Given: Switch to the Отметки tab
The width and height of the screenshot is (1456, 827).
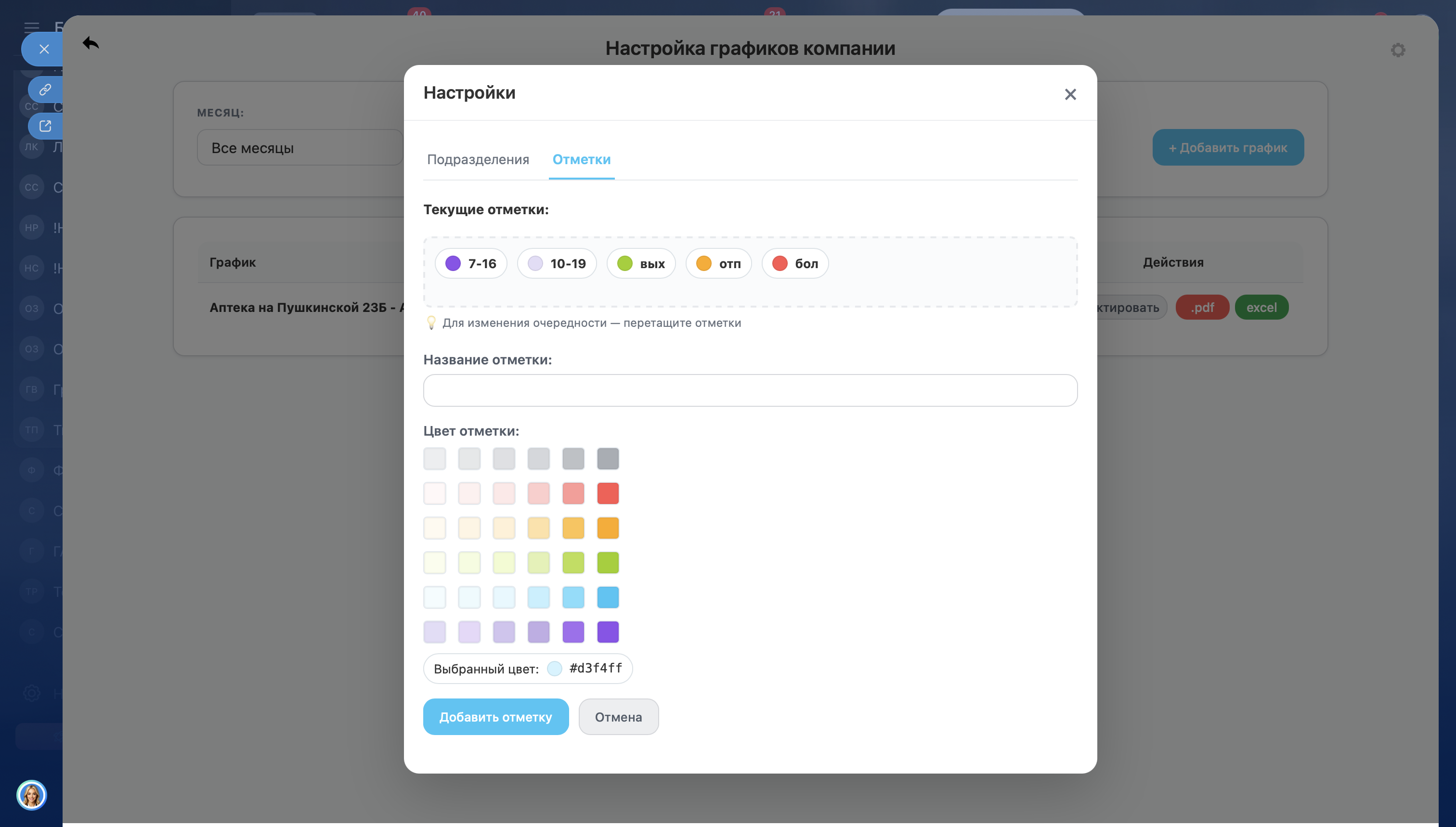Looking at the screenshot, I should click(581, 160).
